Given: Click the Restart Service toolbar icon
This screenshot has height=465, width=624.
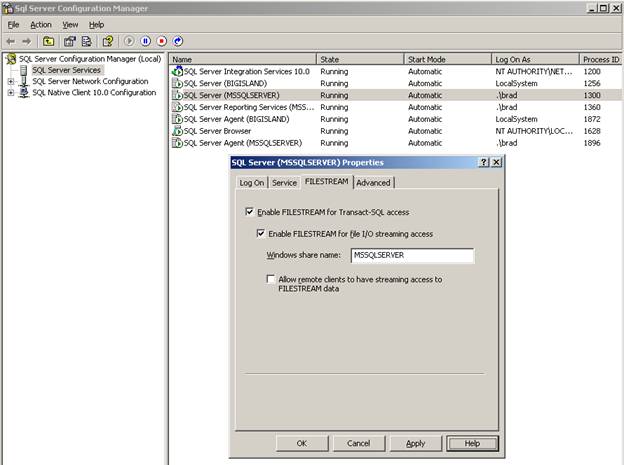Looking at the screenshot, I should [x=177, y=41].
